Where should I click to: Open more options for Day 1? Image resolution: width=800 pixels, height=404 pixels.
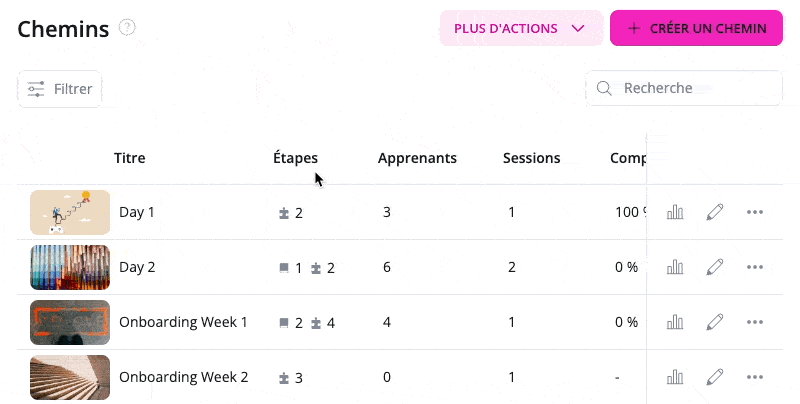(x=755, y=212)
